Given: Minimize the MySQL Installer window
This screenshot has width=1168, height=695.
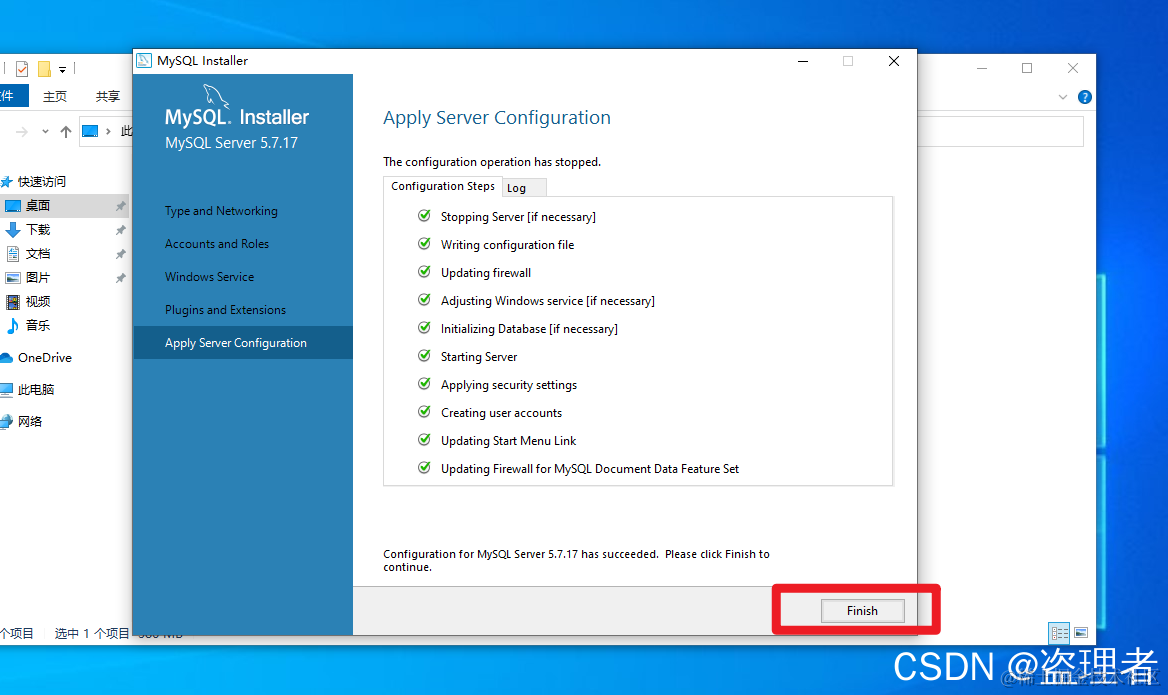Looking at the screenshot, I should tap(803, 61).
